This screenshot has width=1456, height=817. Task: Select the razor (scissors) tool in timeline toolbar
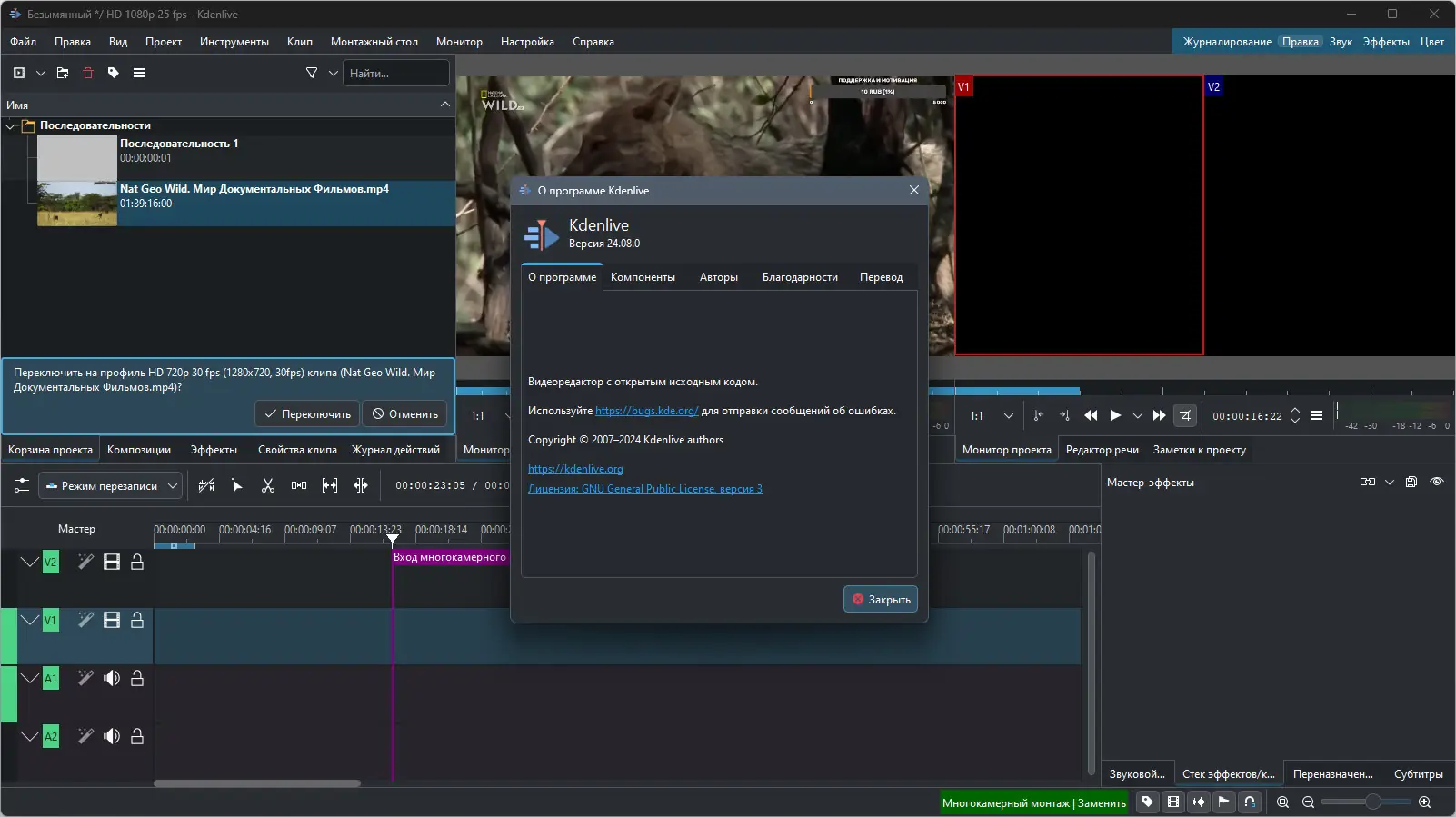coord(268,485)
